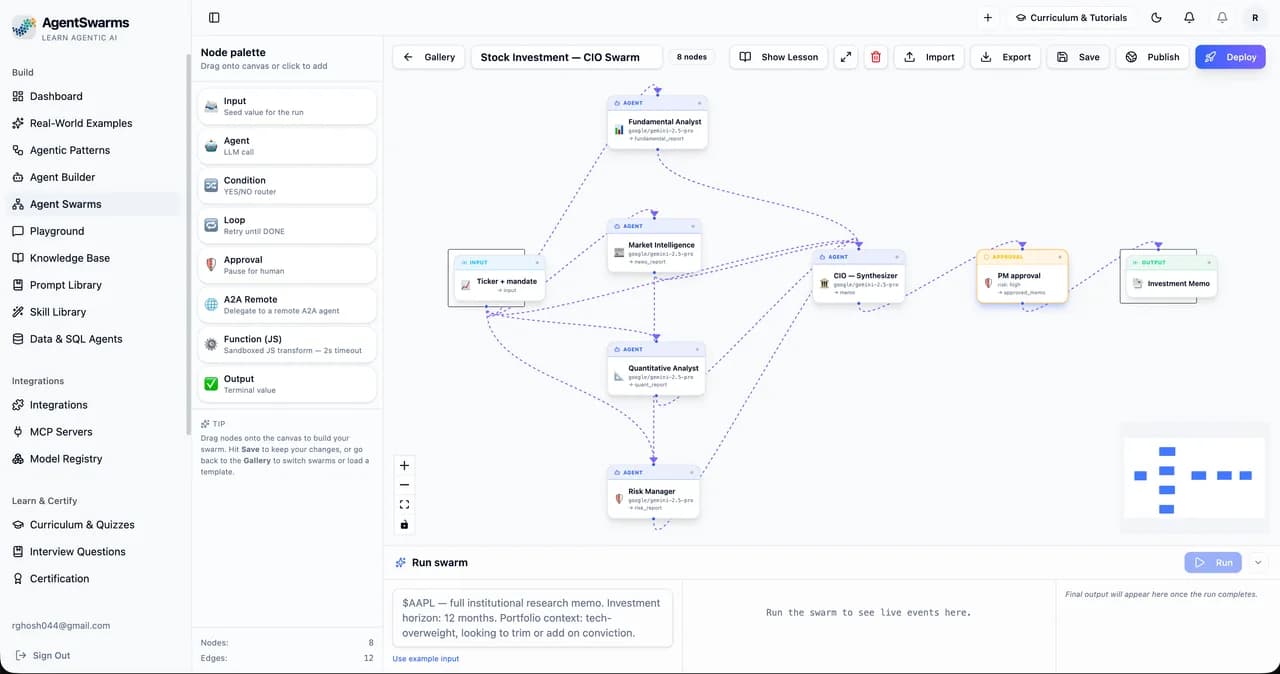Select the Market Intelligence node
The width and height of the screenshot is (1280, 674).
click(x=654, y=246)
